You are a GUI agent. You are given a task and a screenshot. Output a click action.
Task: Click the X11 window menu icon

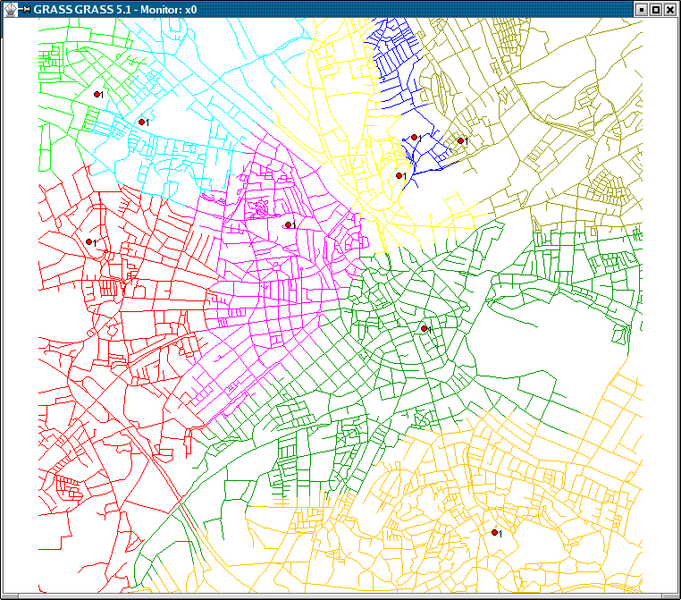point(10,9)
